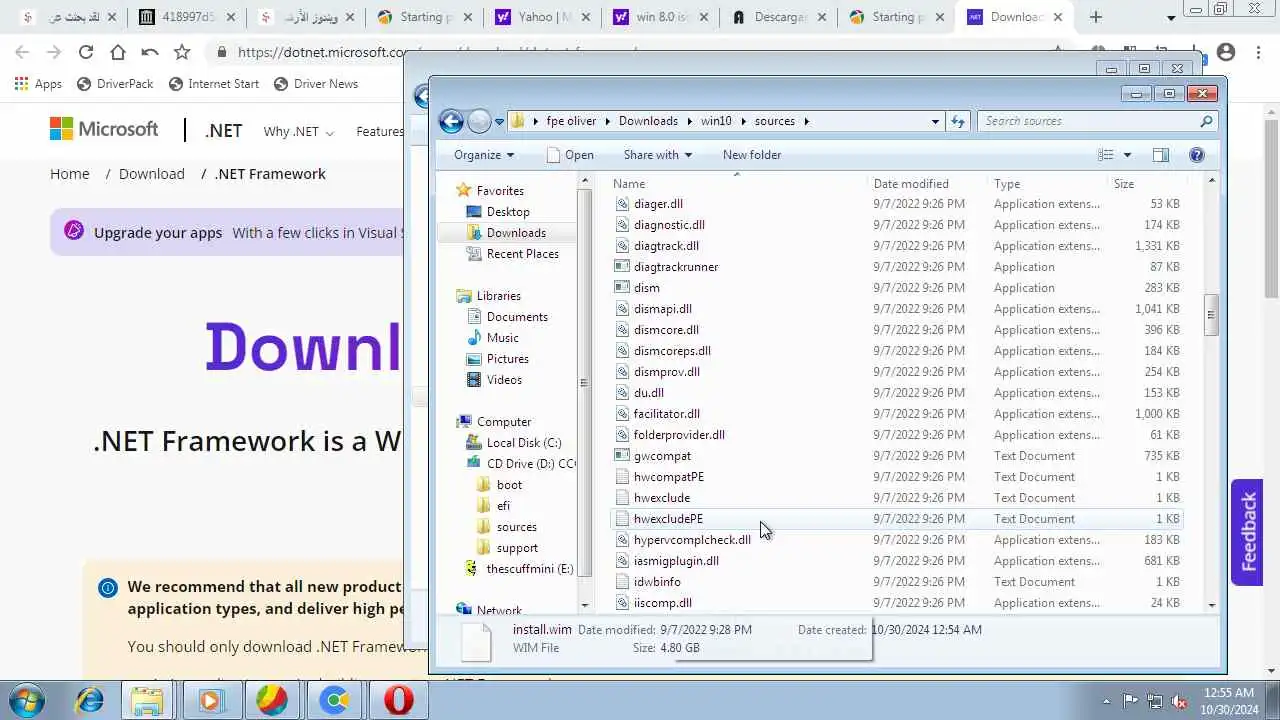Click the file list vertical scrollbar thumb
The image size is (1280, 720).
(1211, 315)
